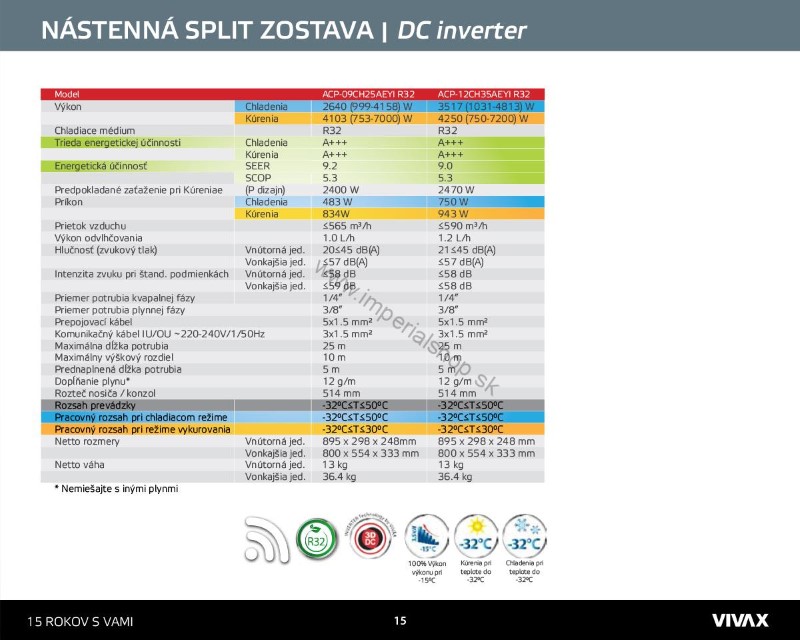The height and width of the screenshot is (640, 800).
Task: Click the 'SEER' label cell
Action: pos(258,166)
